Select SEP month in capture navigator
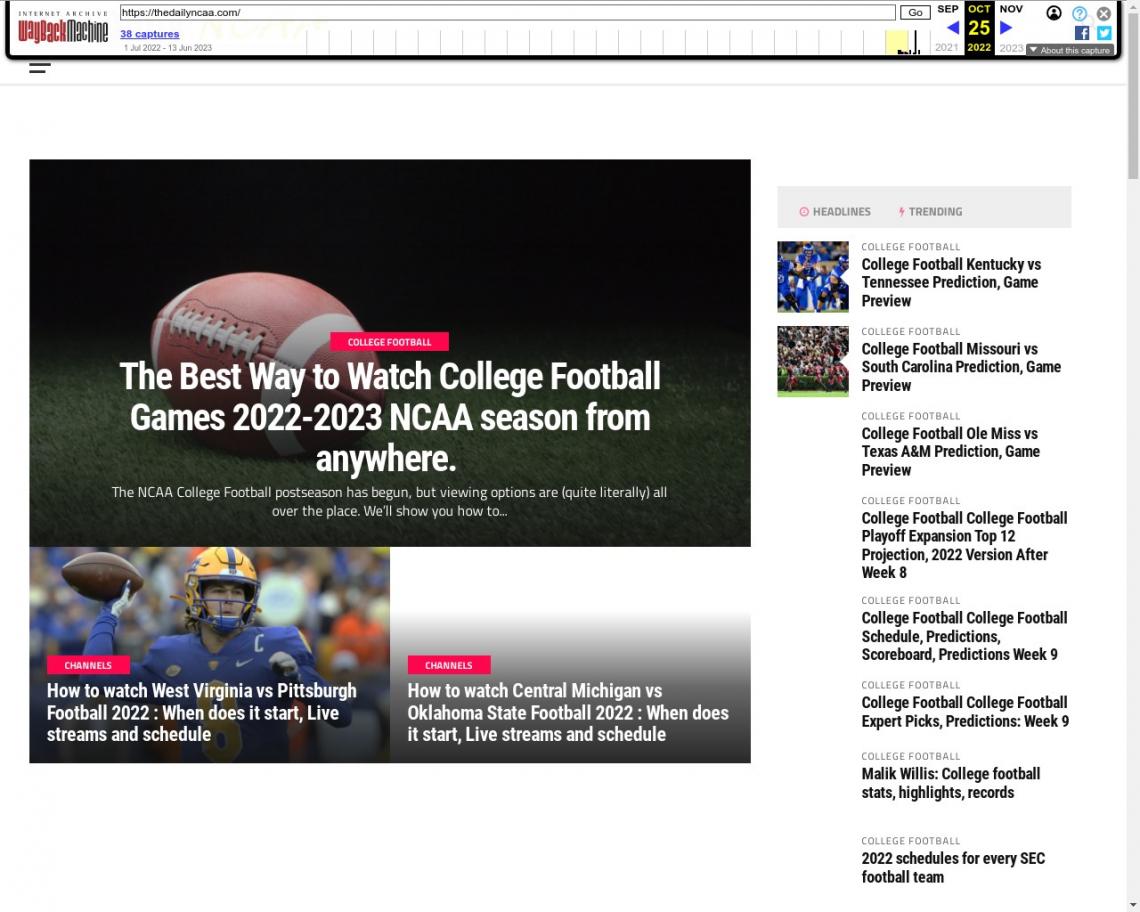1140x912 pixels. click(948, 9)
